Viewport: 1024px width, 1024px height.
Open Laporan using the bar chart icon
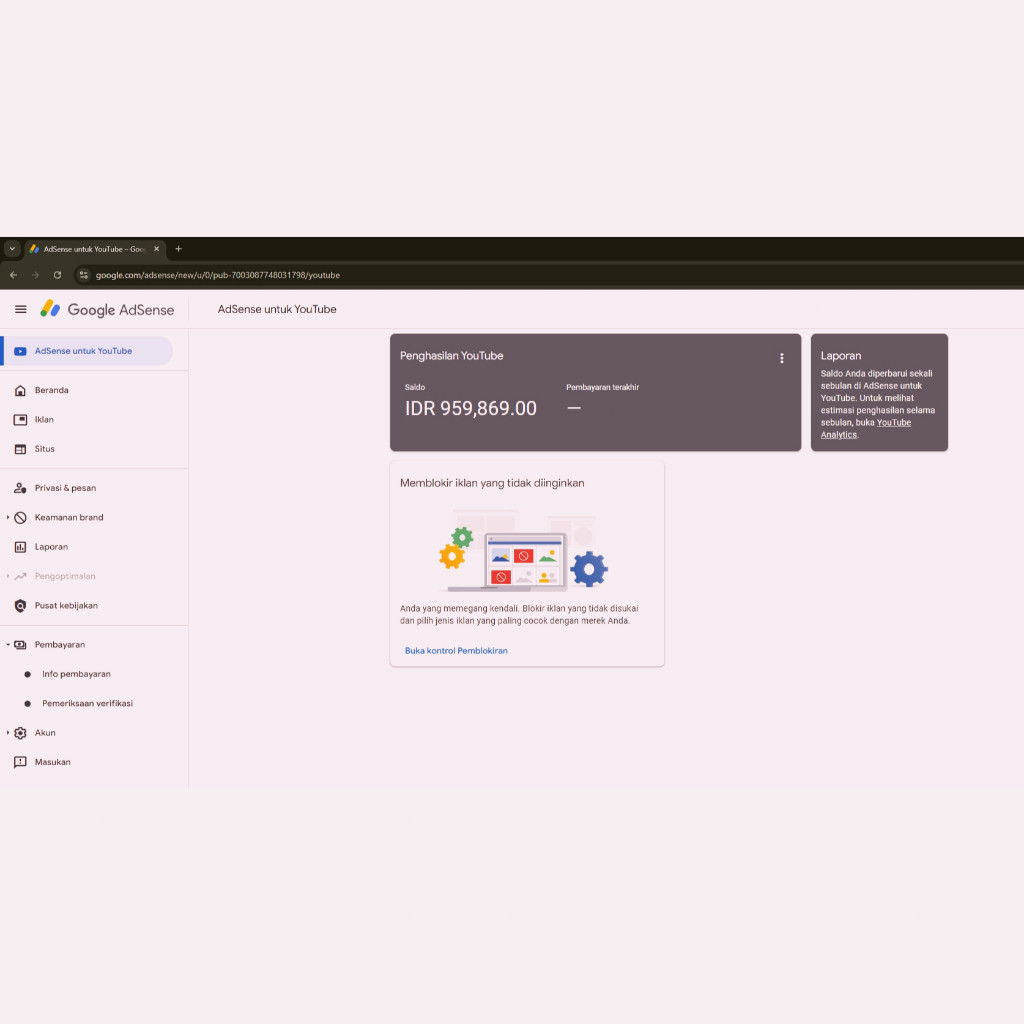(21, 546)
